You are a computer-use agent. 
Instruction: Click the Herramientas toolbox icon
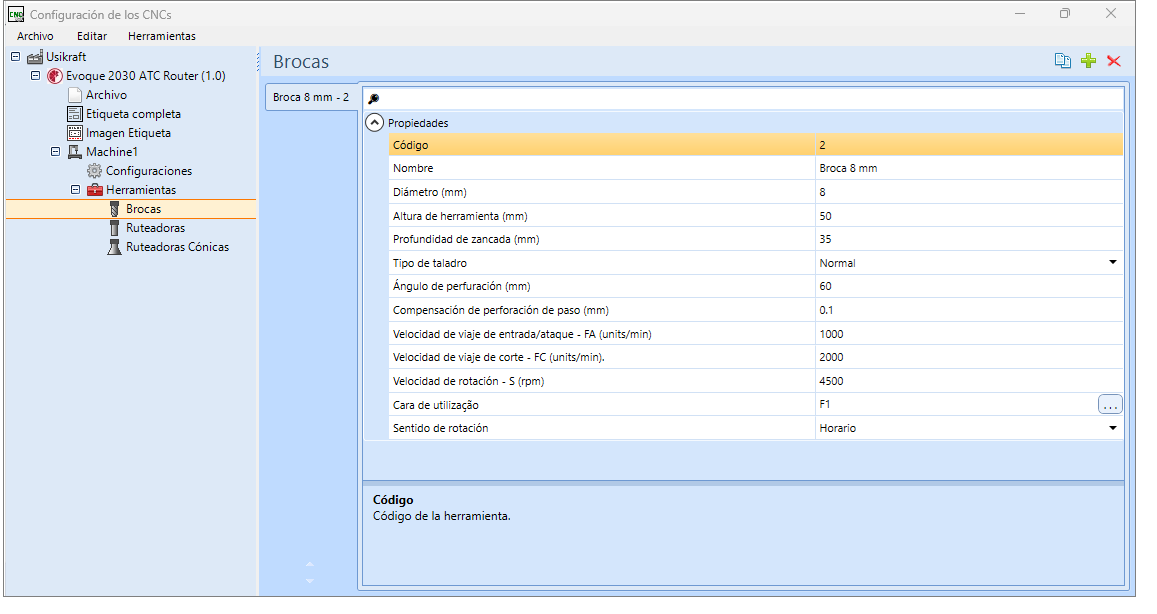(x=94, y=190)
